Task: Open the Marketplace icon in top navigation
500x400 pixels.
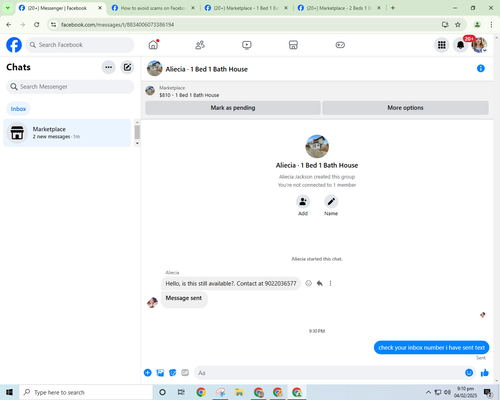Action: (x=293, y=45)
